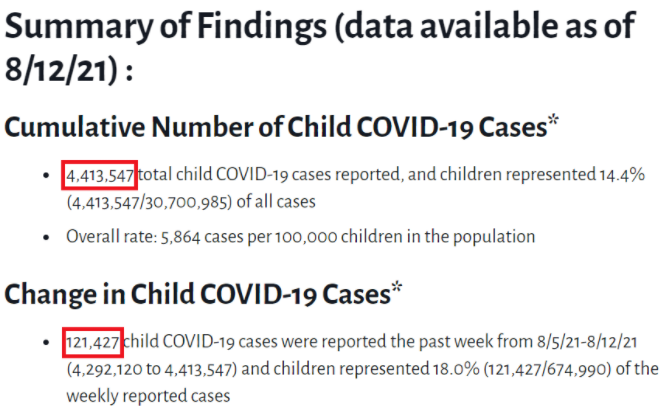Image resolution: width=667 pixels, height=411 pixels.
Task: Click the bullet point before "Overall rate"
Action: [49, 238]
